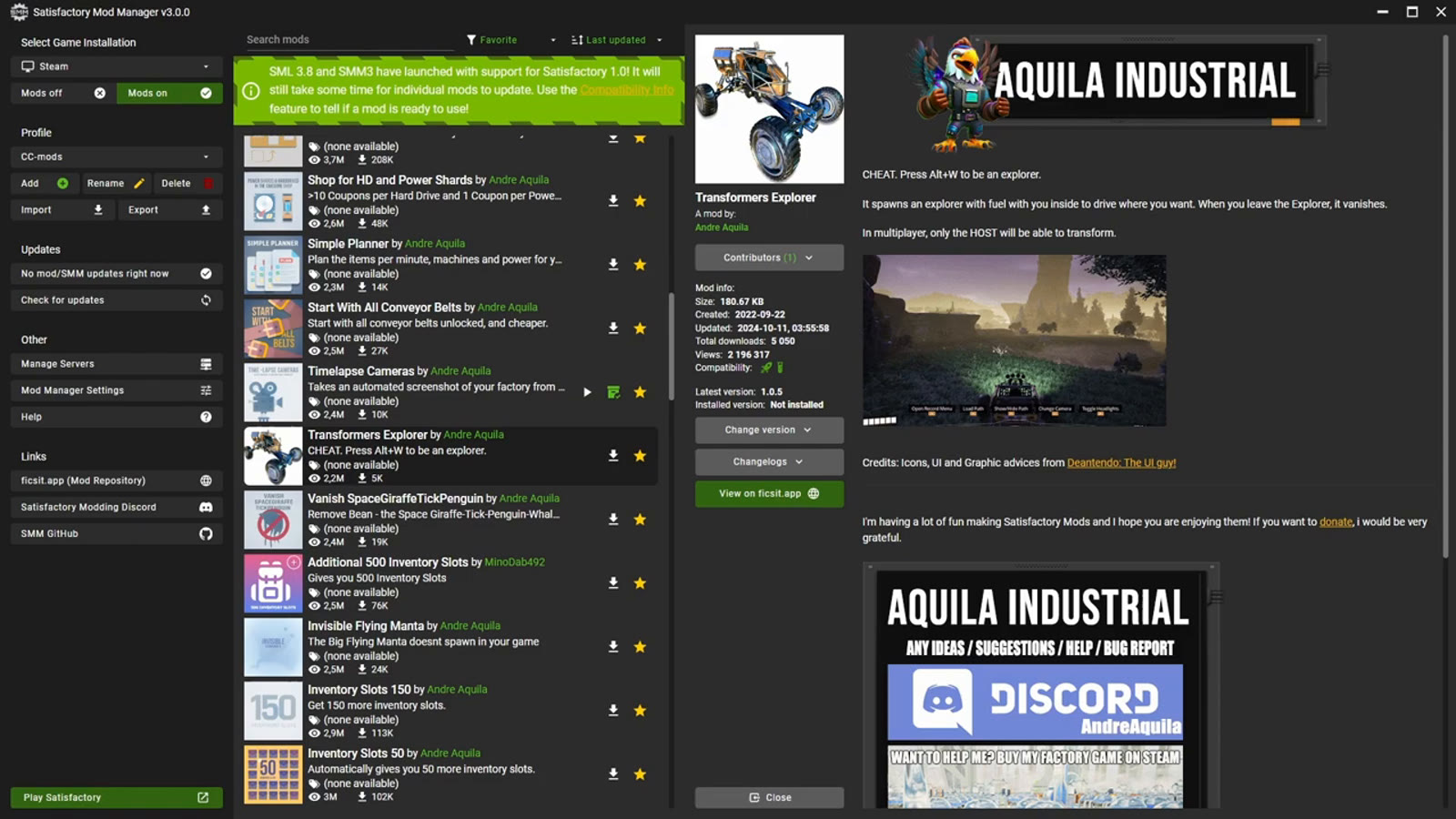This screenshot has height=819, width=1456.
Task: Select the Inventory Slots 150 mod title
Action: click(359, 690)
